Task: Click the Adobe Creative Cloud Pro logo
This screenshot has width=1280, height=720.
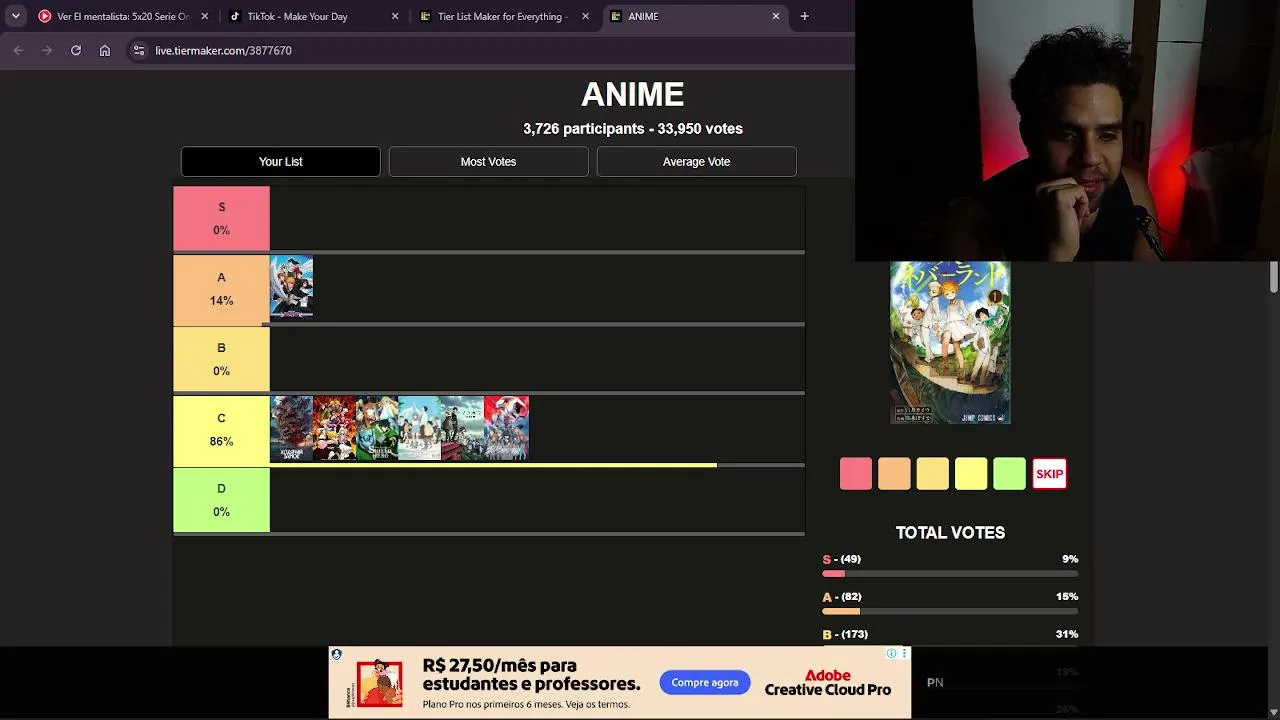Action: tap(828, 683)
